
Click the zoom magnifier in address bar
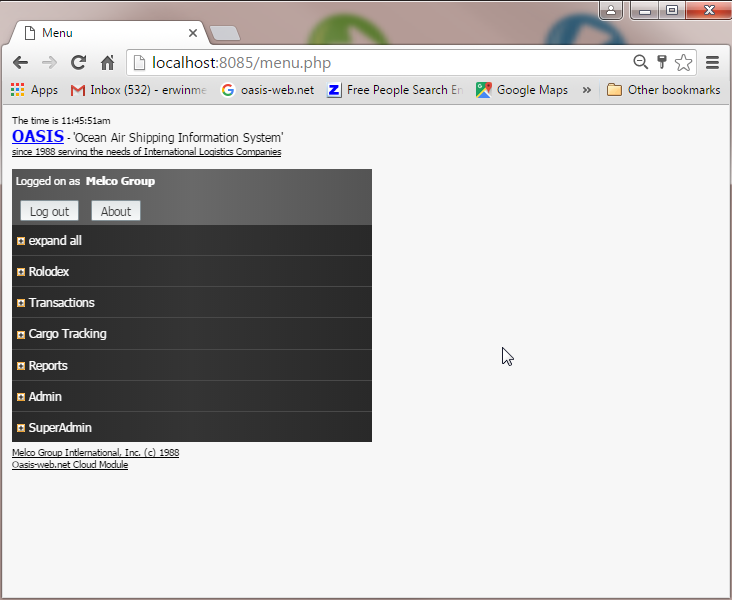(x=640, y=62)
